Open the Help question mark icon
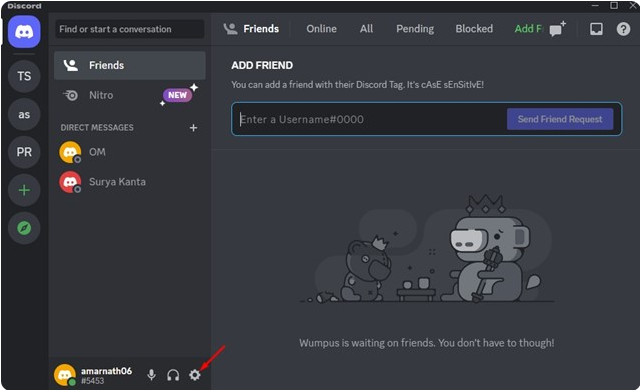Screen dimensions: 640x390 (623, 29)
